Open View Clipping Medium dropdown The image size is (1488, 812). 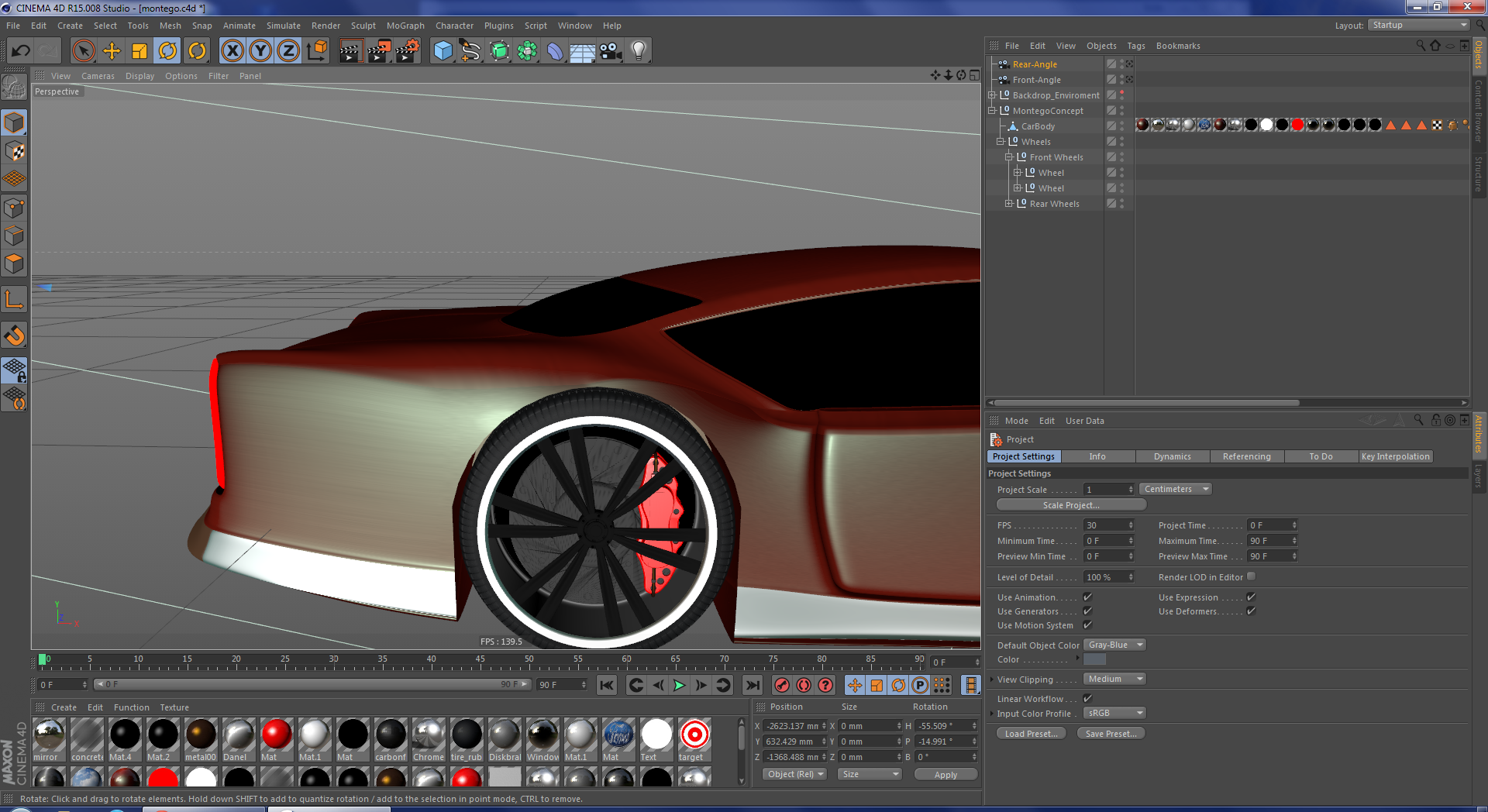pyautogui.click(x=1114, y=679)
